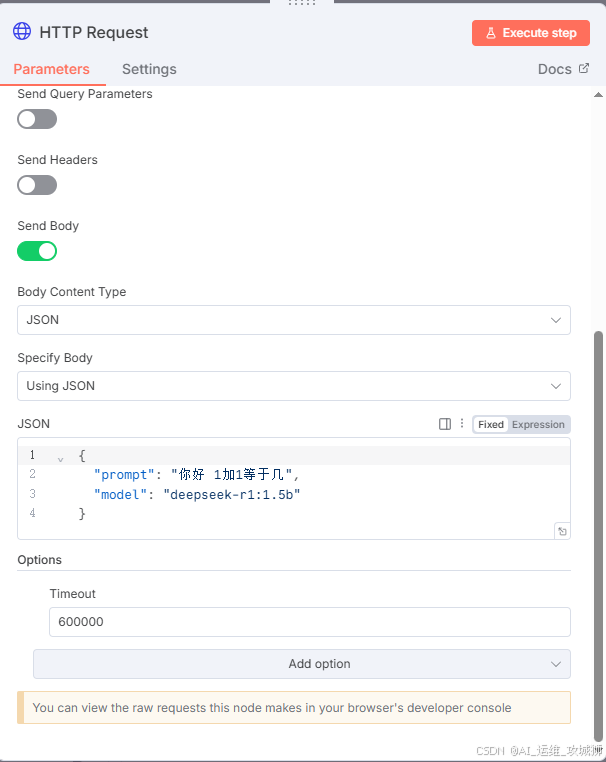Click the Options section heading
The image size is (606, 762).
point(39,559)
